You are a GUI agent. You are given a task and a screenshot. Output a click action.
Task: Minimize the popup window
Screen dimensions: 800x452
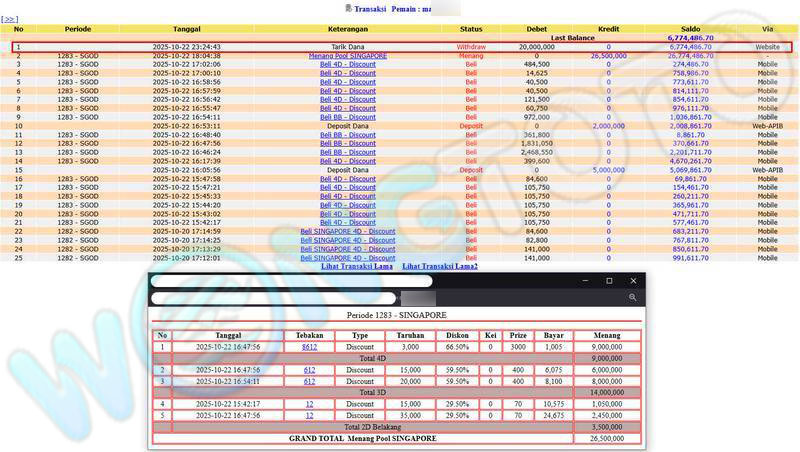coord(584,281)
